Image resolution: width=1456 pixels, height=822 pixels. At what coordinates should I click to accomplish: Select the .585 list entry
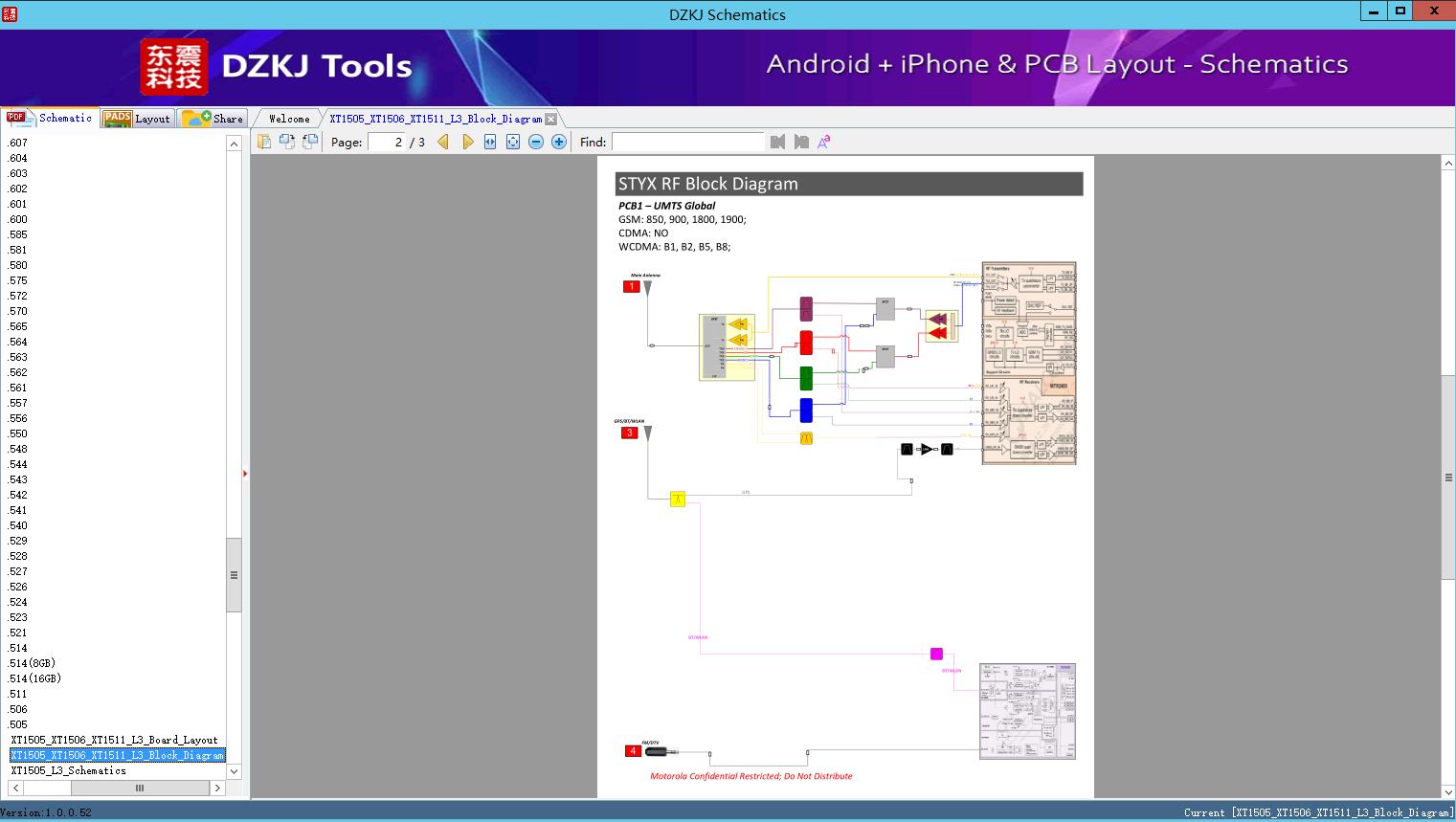pos(18,234)
